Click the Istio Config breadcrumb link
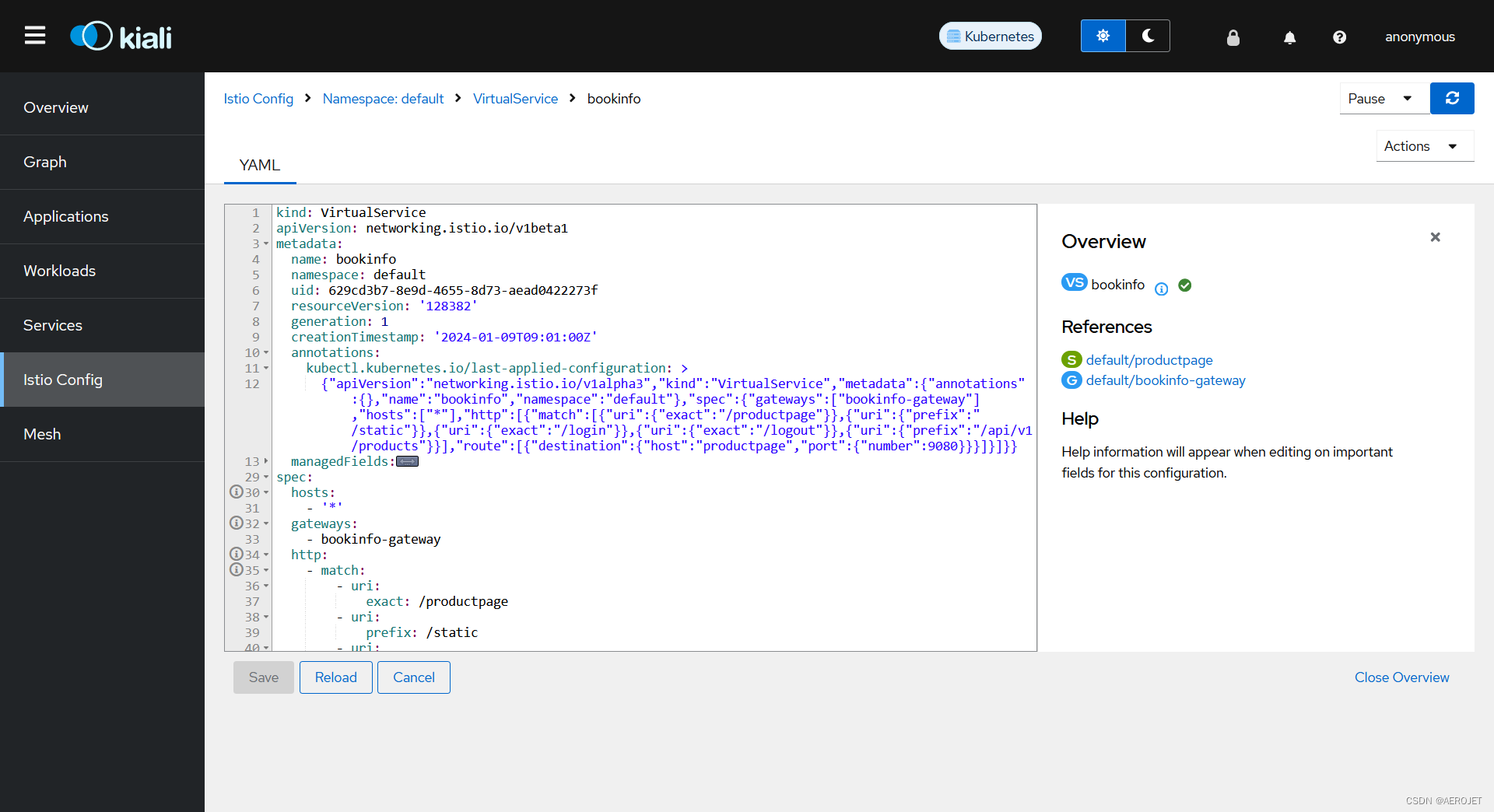This screenshot has width=1494, height=812. [258, 99]
